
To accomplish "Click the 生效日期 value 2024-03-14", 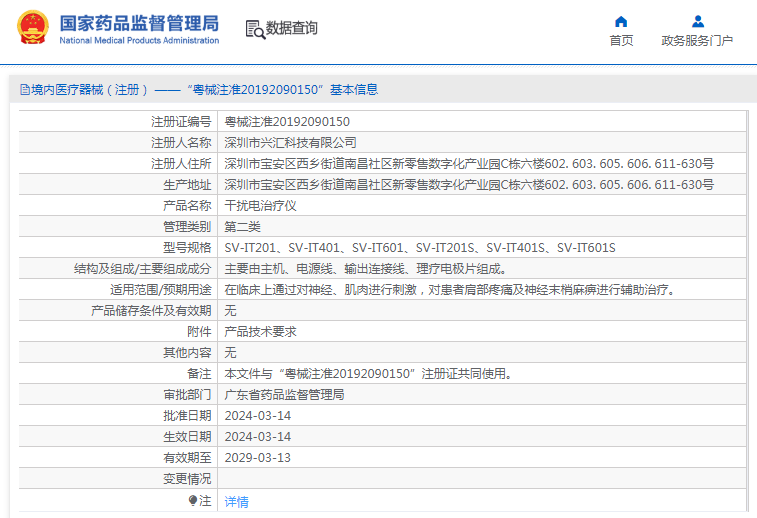I will coord(258,436).
